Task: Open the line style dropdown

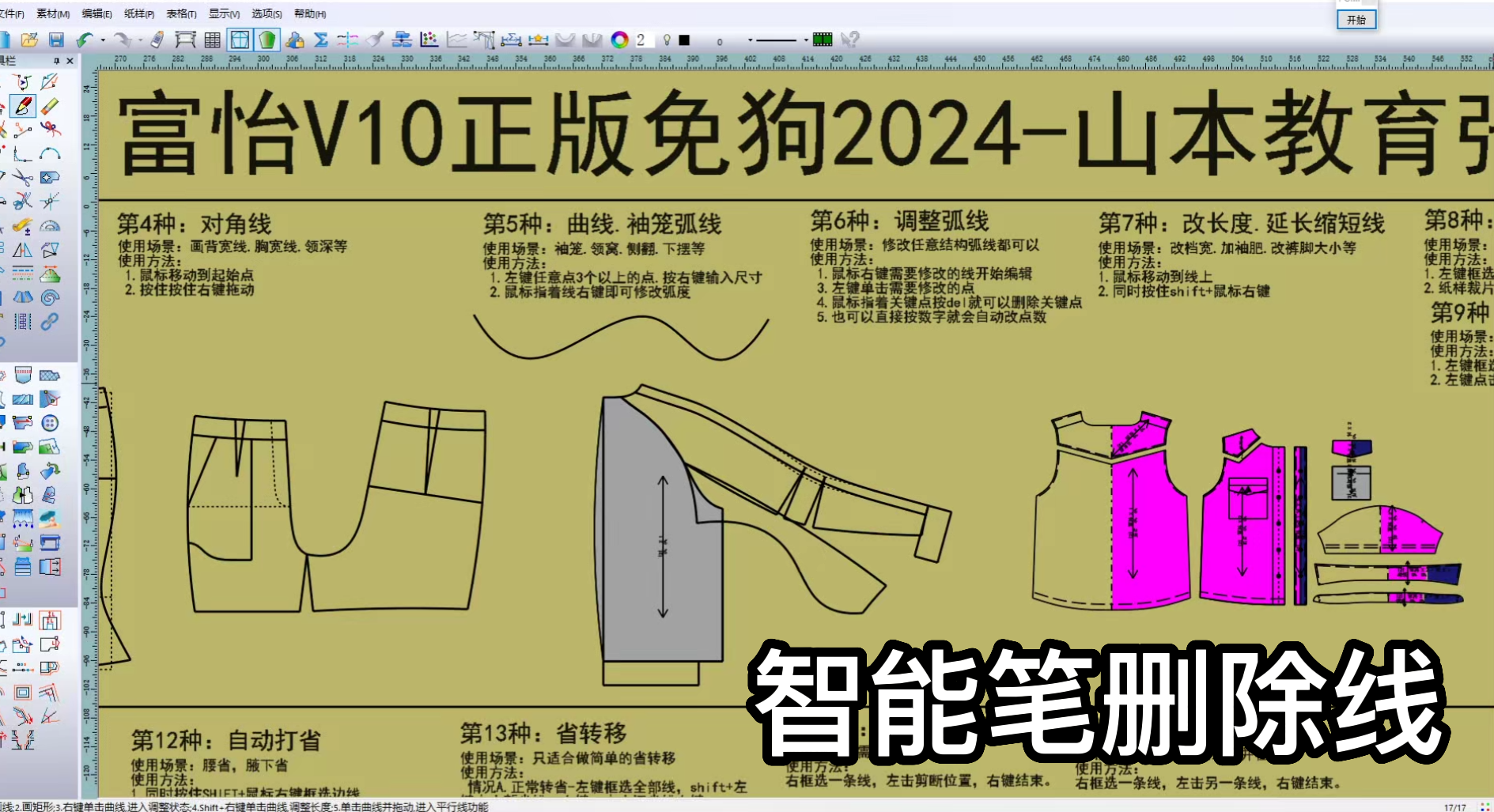Action: coord(806,40)
